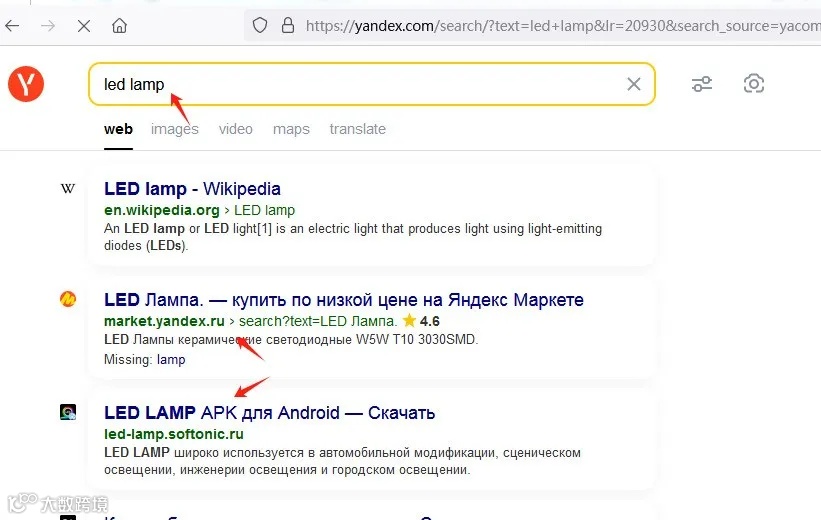Click the 4.6 star rating
The image size is (821, 520).
[x=421, y=321]
